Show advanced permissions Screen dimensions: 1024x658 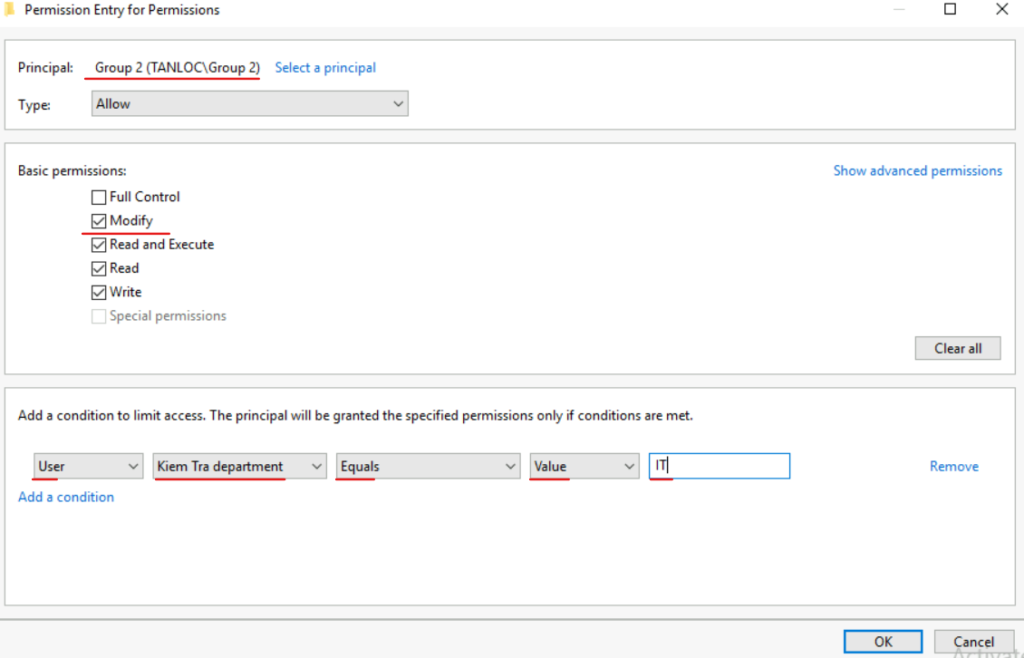(917, 170)
